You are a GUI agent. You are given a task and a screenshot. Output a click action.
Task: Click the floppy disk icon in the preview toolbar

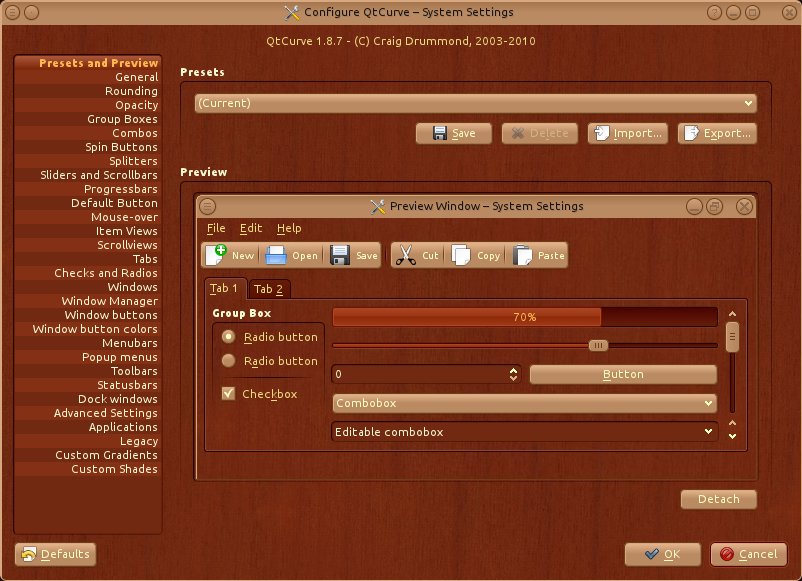click(x=340, y=255)
